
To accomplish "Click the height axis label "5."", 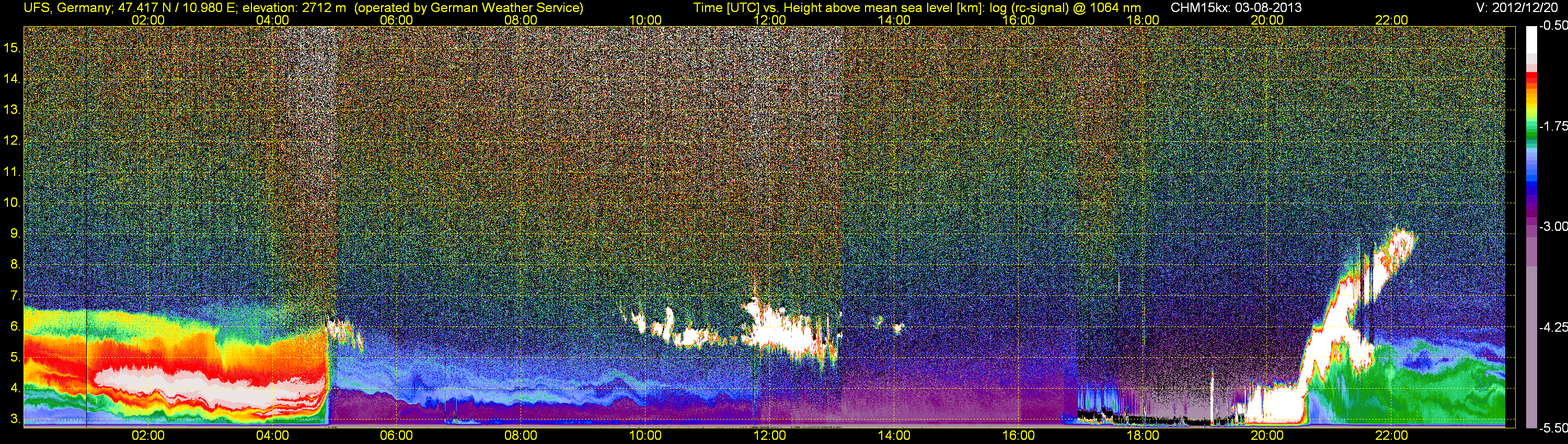I will point(15,358).
